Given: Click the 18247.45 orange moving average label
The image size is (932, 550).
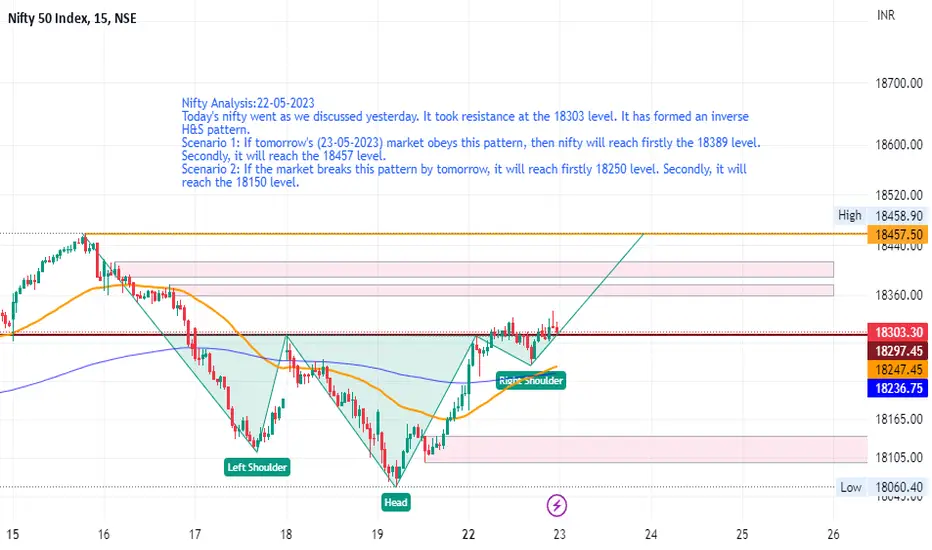Looking at the screenshot, I should tap(898, 370).
